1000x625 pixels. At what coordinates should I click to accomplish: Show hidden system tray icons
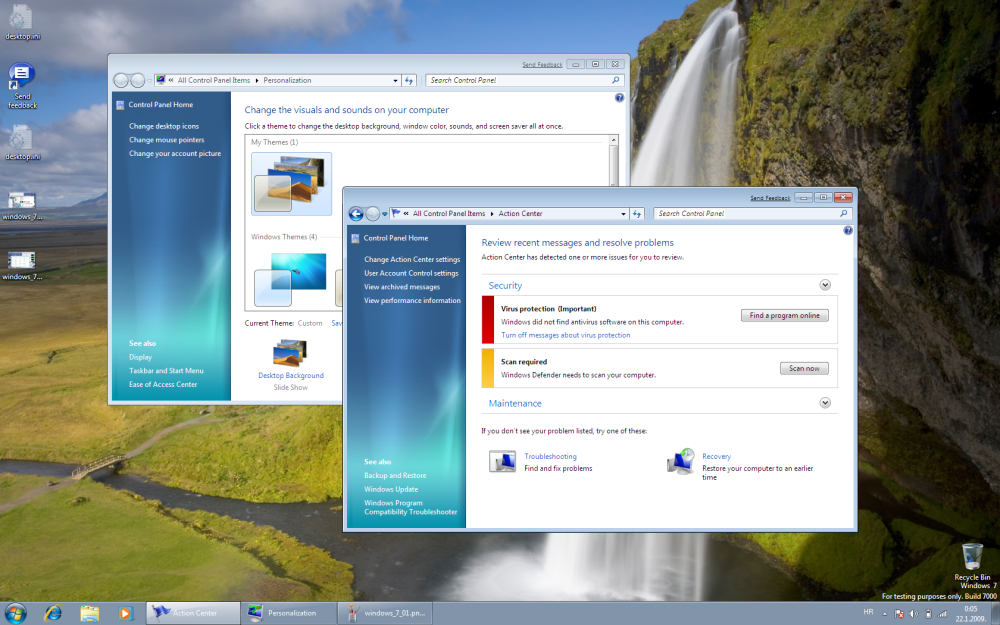(x=885, y=614)
